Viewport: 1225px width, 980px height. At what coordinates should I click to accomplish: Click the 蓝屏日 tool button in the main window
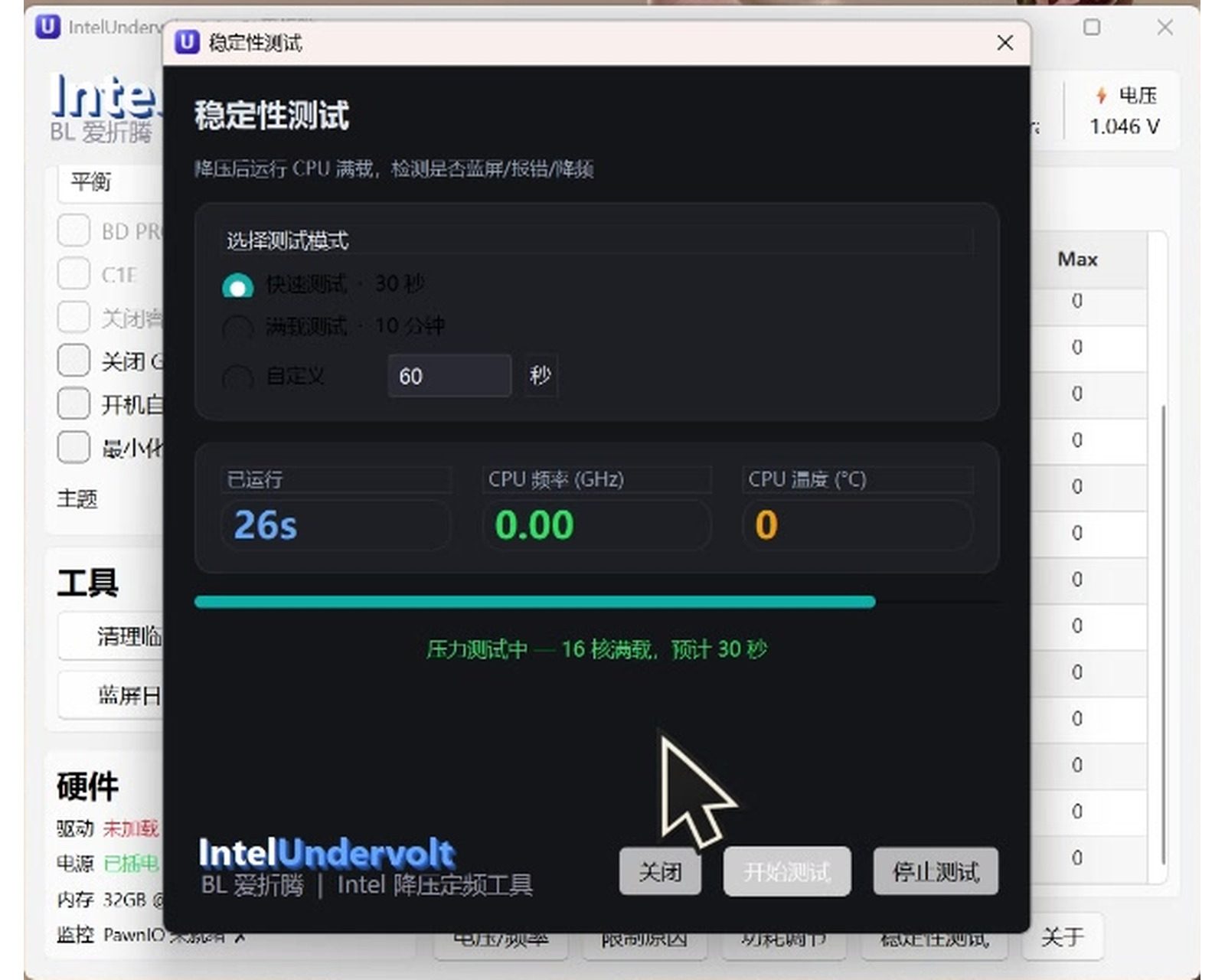[110, 695]
